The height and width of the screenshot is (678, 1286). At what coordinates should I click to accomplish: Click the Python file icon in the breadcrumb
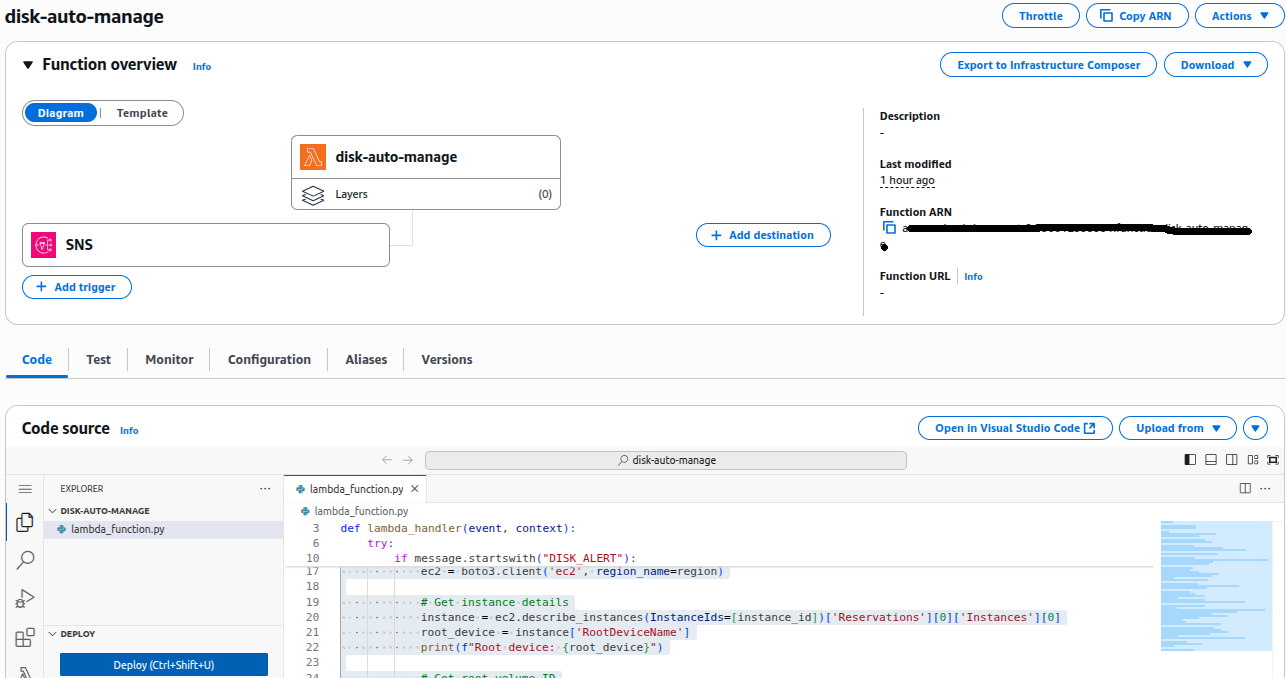tap(306, 511)
